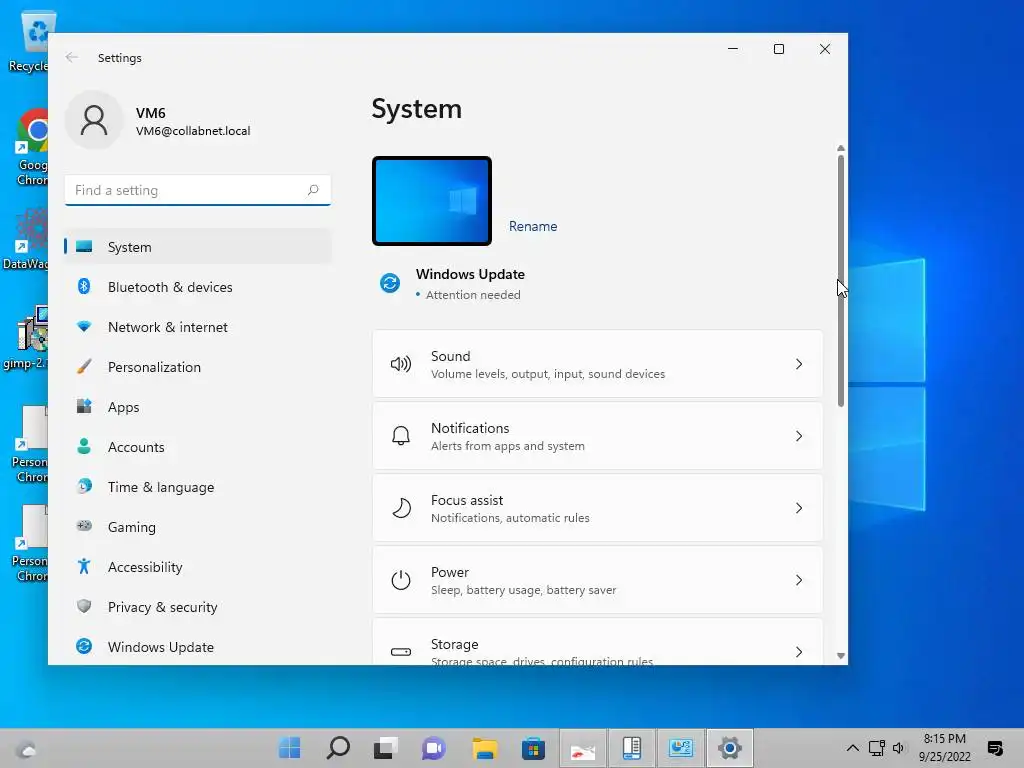Click the Settings gear on the taskbar
The width and height of the screenshot is (1024, 768).
coord(729,748)
